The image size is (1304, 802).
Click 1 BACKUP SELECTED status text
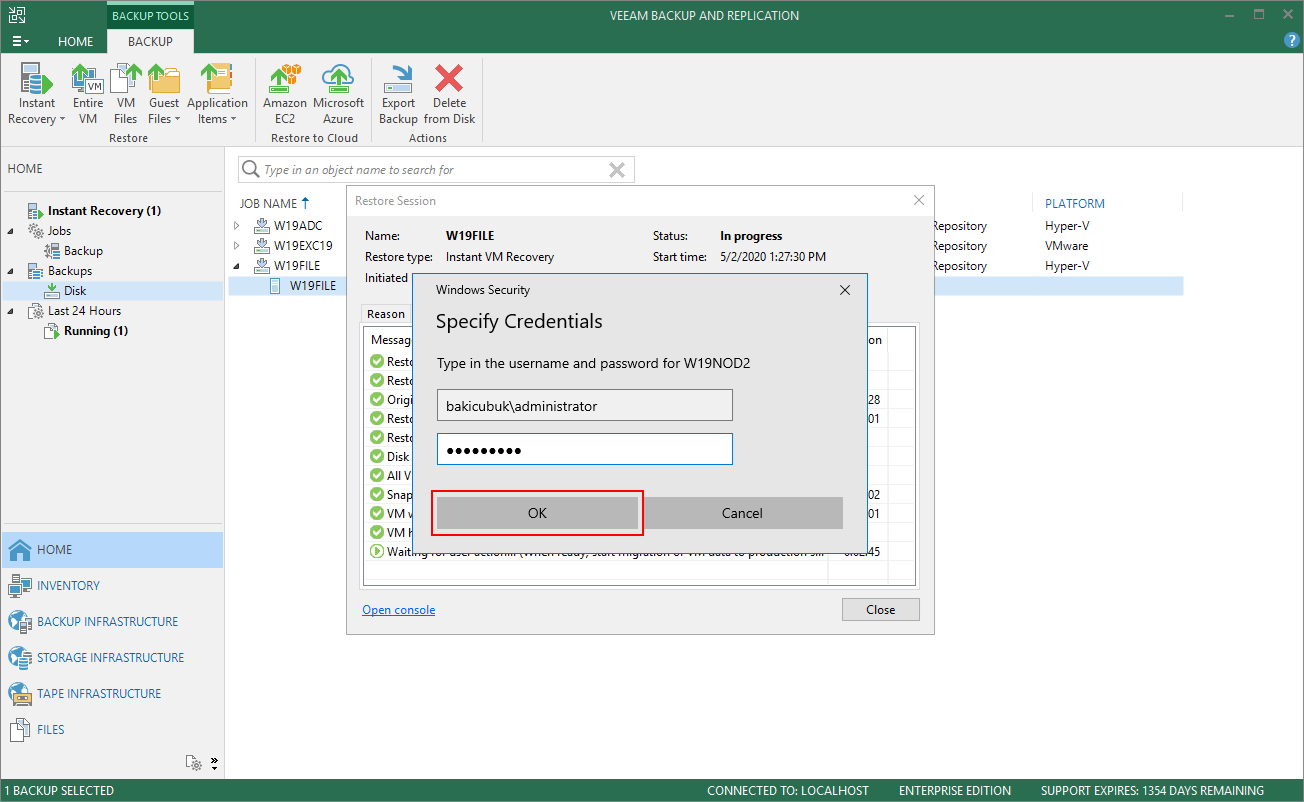[59, 791]
